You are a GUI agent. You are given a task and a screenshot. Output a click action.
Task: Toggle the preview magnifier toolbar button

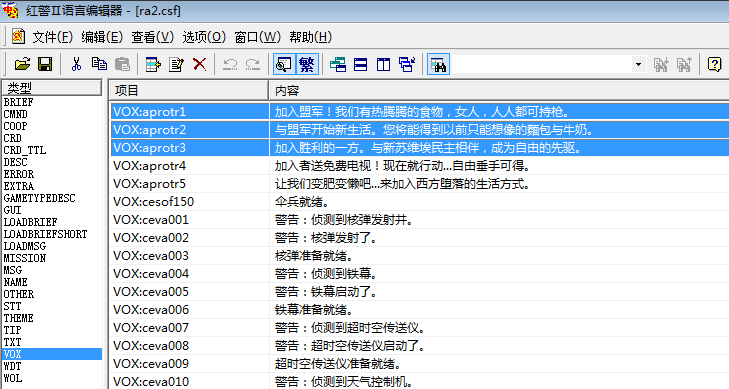(x=284, y=64)
